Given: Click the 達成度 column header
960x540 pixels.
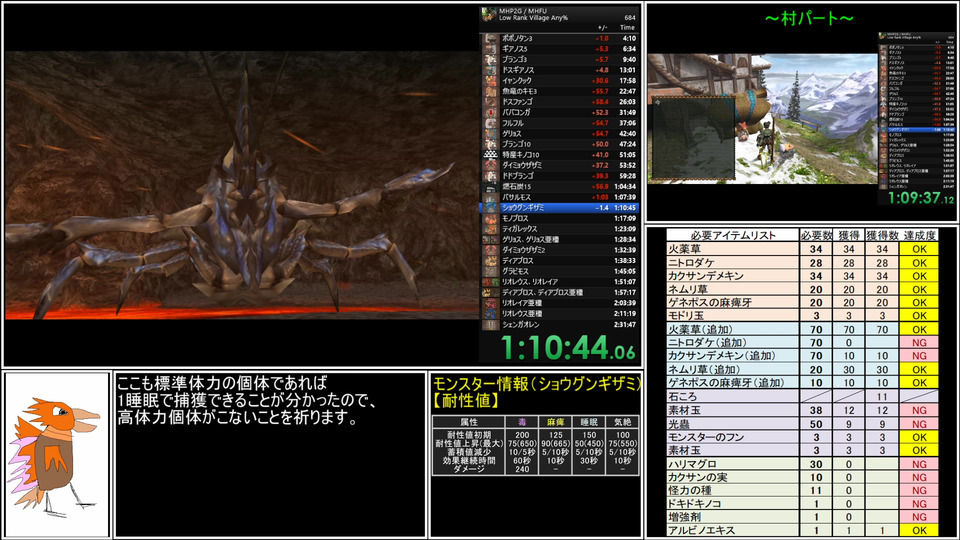Looking at the screenshot, I should [919, 235].
